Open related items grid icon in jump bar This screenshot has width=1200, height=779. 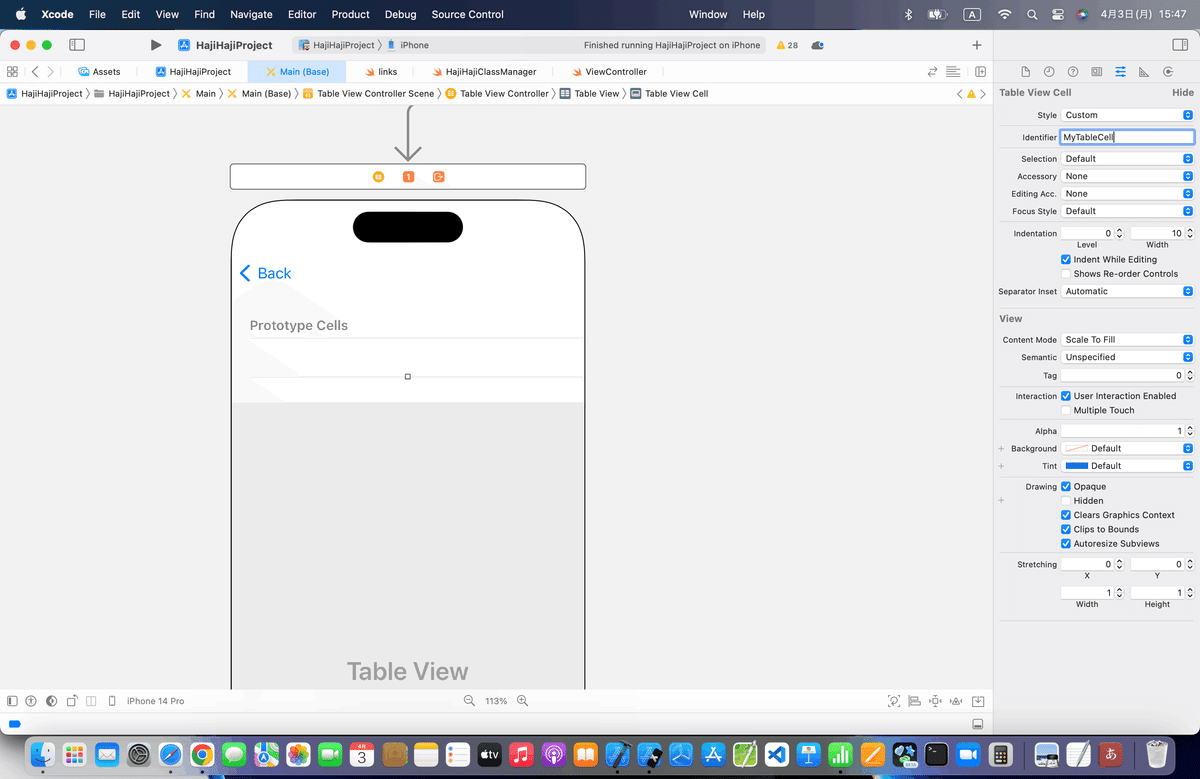coord(12,72)
